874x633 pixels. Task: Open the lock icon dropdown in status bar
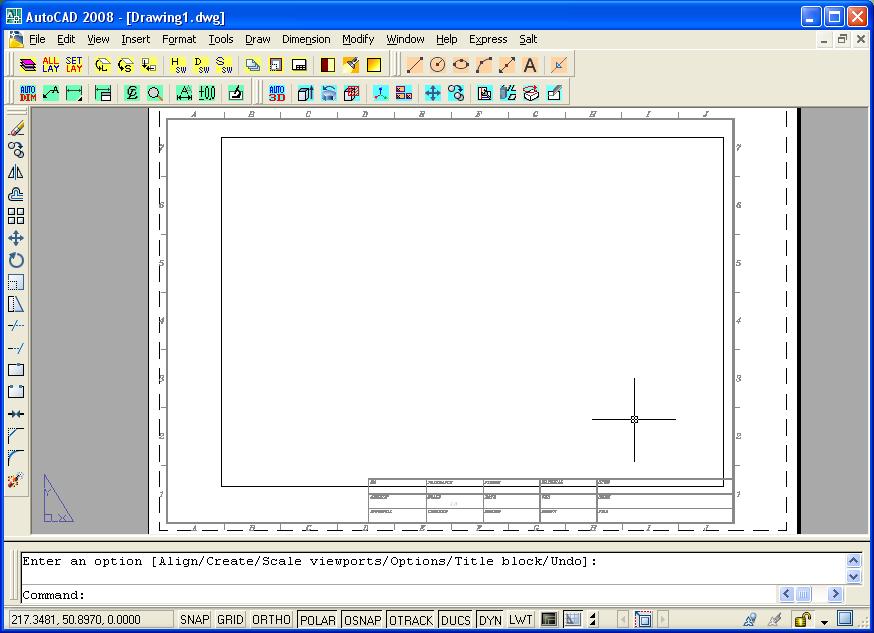coord(824,620)
